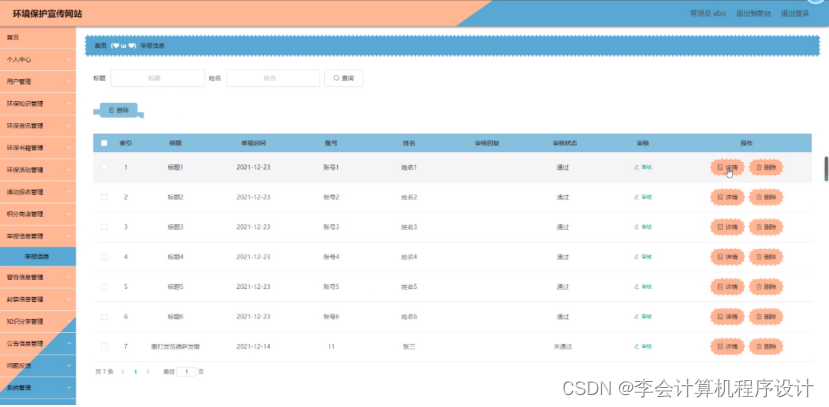Focus the 标题 search input field

click(x=158, y=78)
